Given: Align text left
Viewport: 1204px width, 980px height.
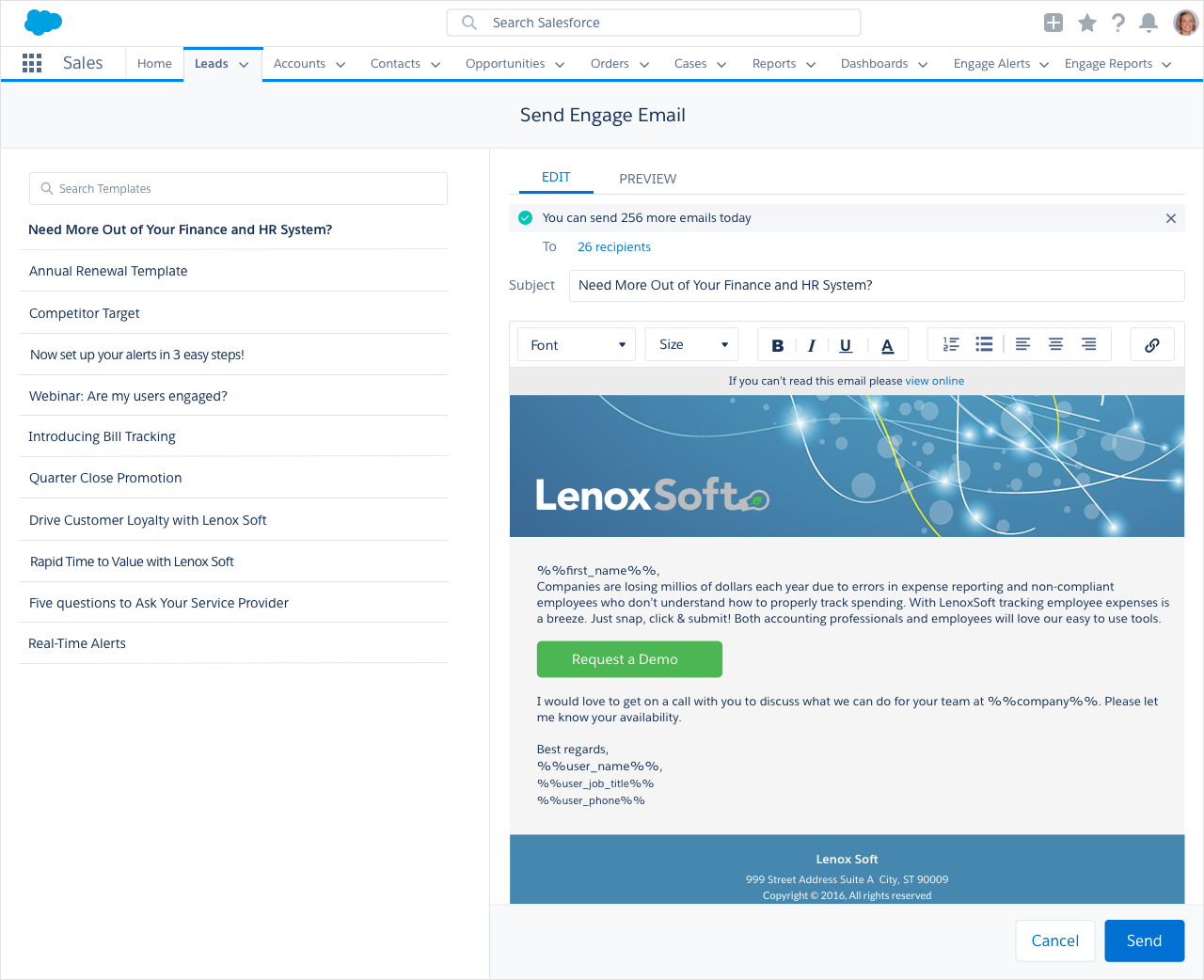Looking at the screenshot, I should [x=1023, y=344].
